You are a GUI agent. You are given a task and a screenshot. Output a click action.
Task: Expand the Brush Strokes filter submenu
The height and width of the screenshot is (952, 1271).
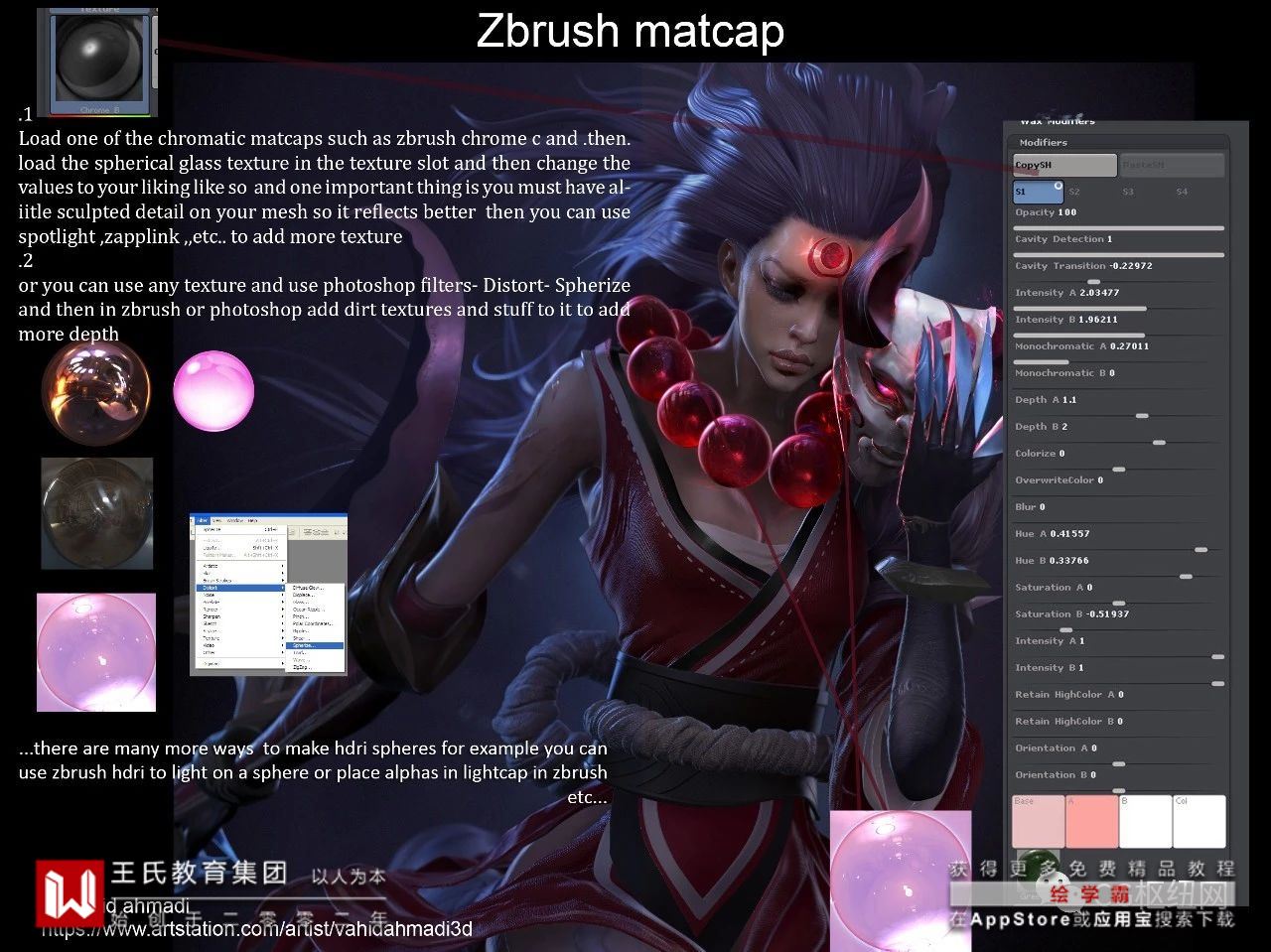(x=240, y=581)
